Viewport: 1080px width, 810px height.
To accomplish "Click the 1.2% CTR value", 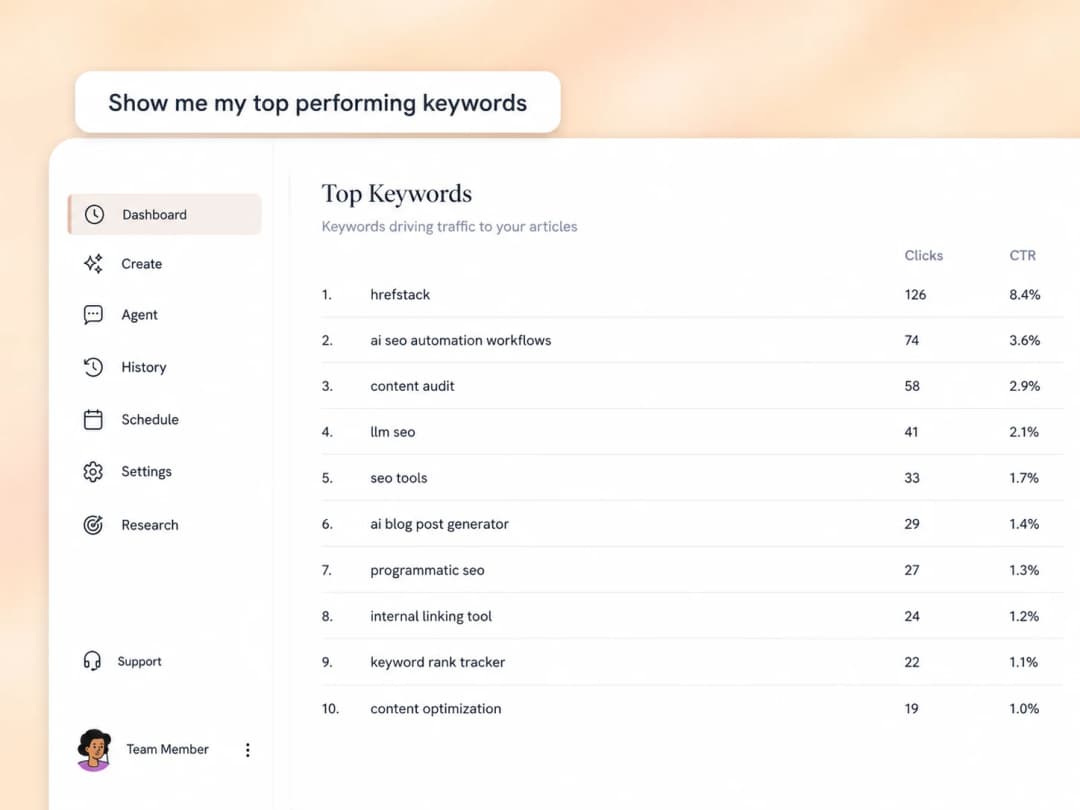I will (x=1024, y=616).
